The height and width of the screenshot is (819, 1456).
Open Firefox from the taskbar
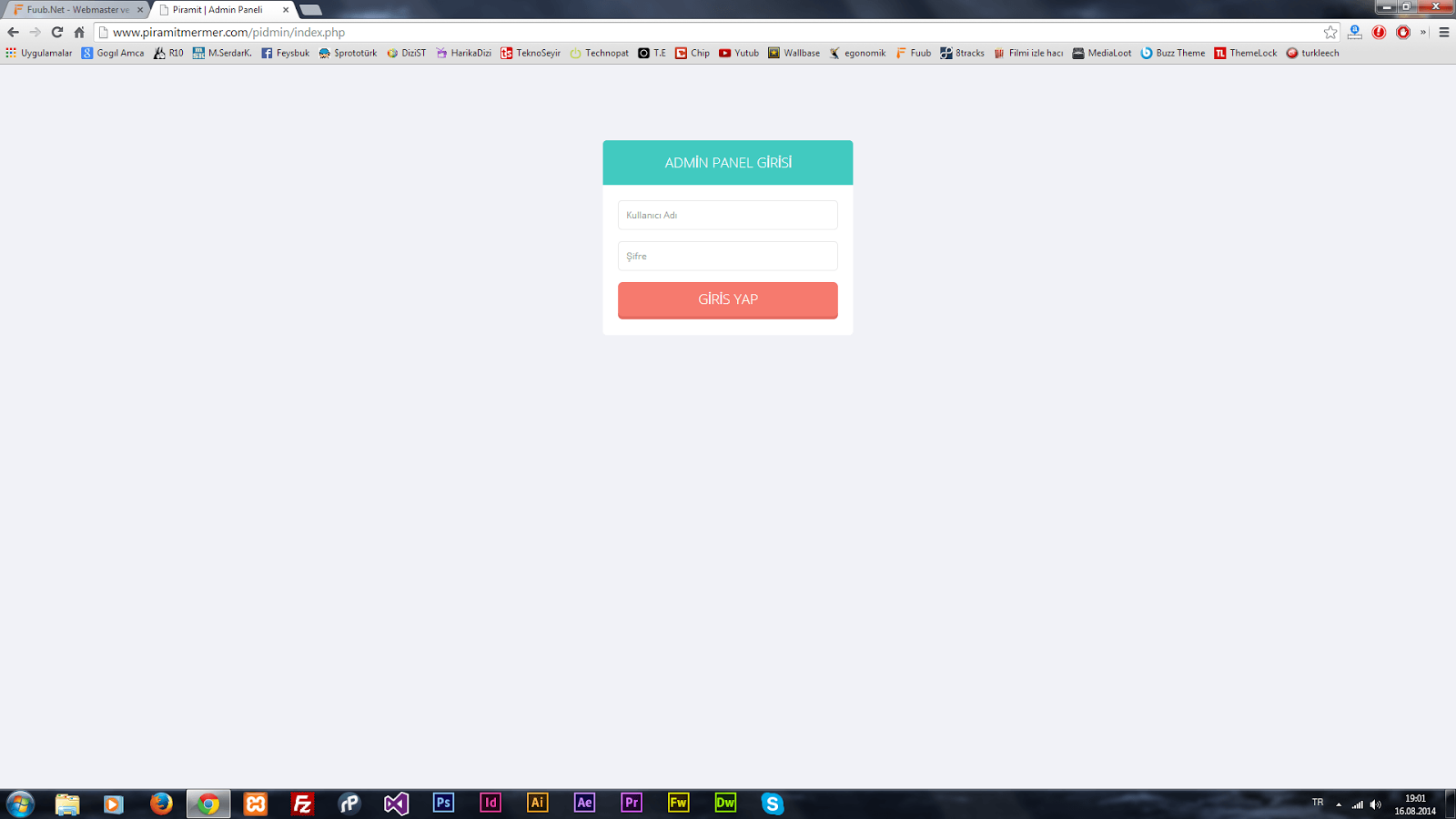click(161, 804)
